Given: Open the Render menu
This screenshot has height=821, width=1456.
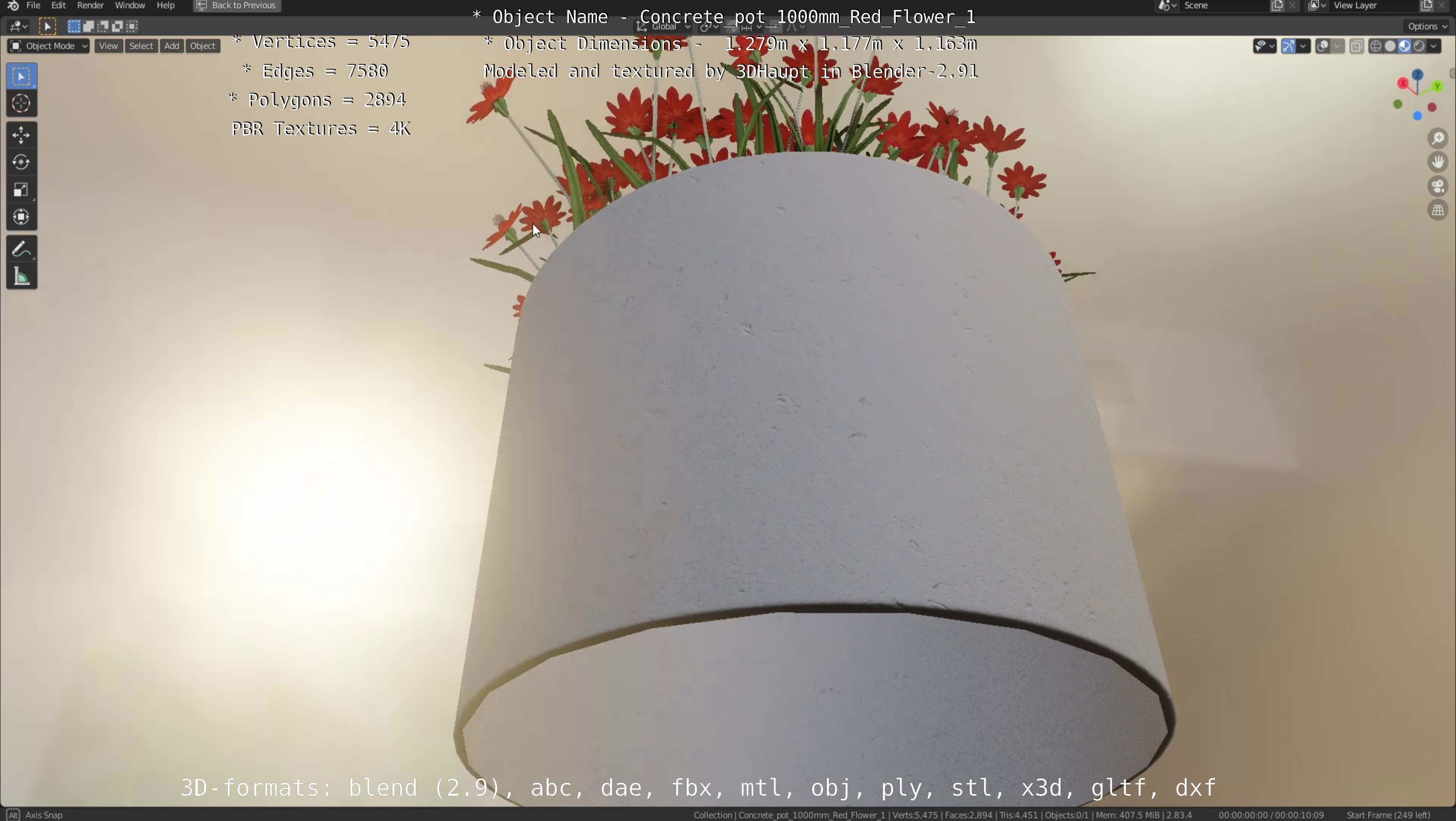Looking at the screenshot, I should tap(90, 6).
